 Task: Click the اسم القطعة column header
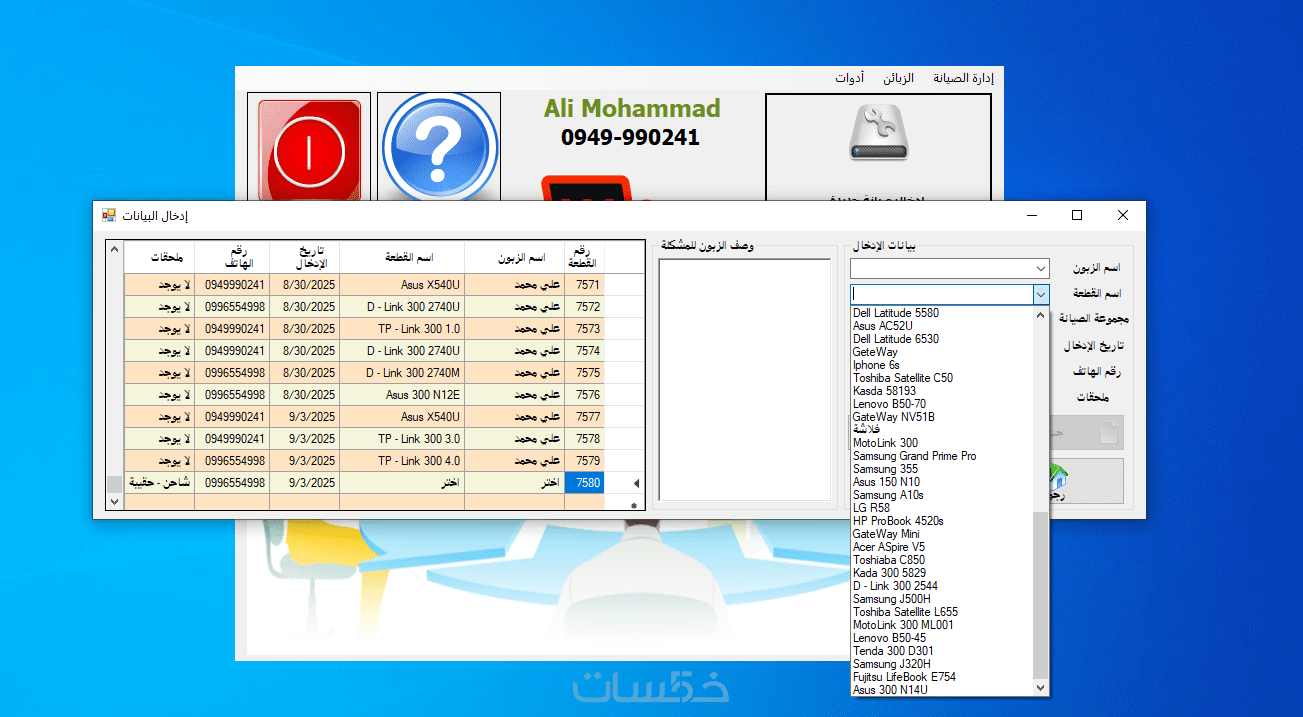402,257
